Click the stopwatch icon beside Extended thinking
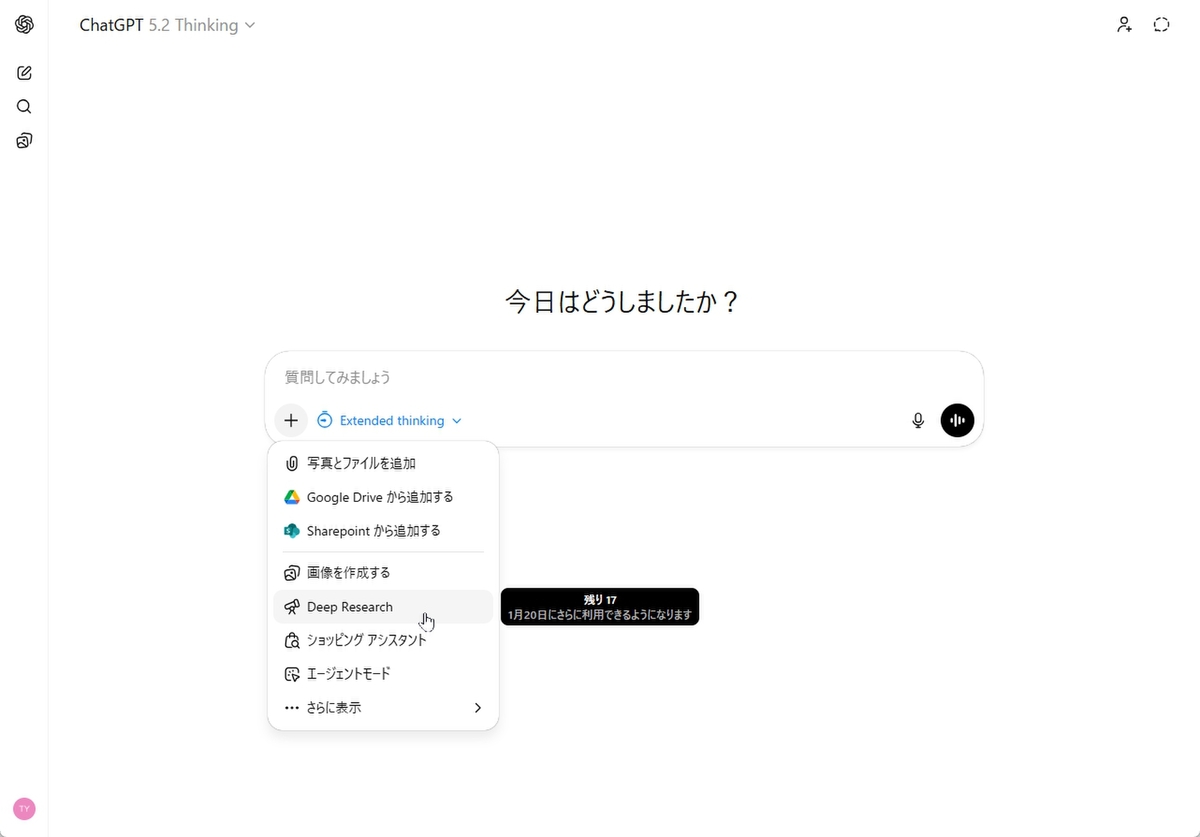This screenshot has width=1200, height=837. 324,421
